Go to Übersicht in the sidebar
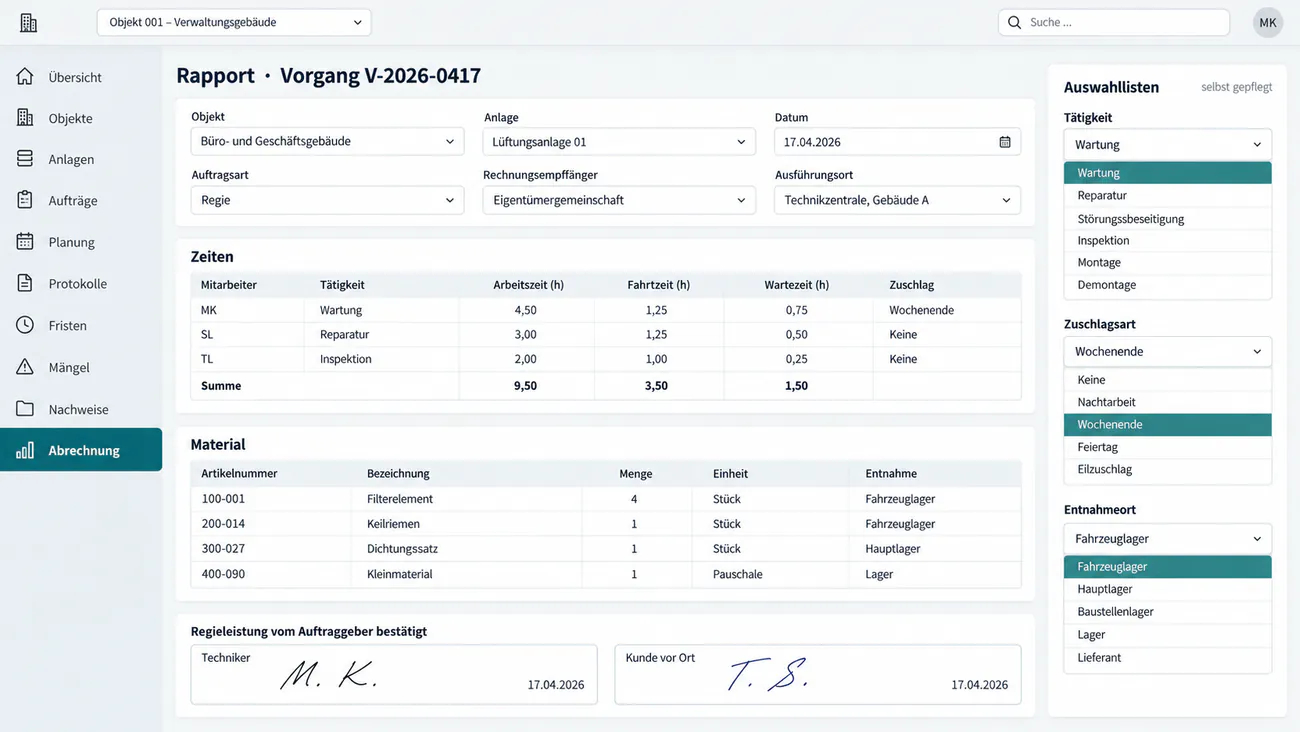 coord(81,77)
